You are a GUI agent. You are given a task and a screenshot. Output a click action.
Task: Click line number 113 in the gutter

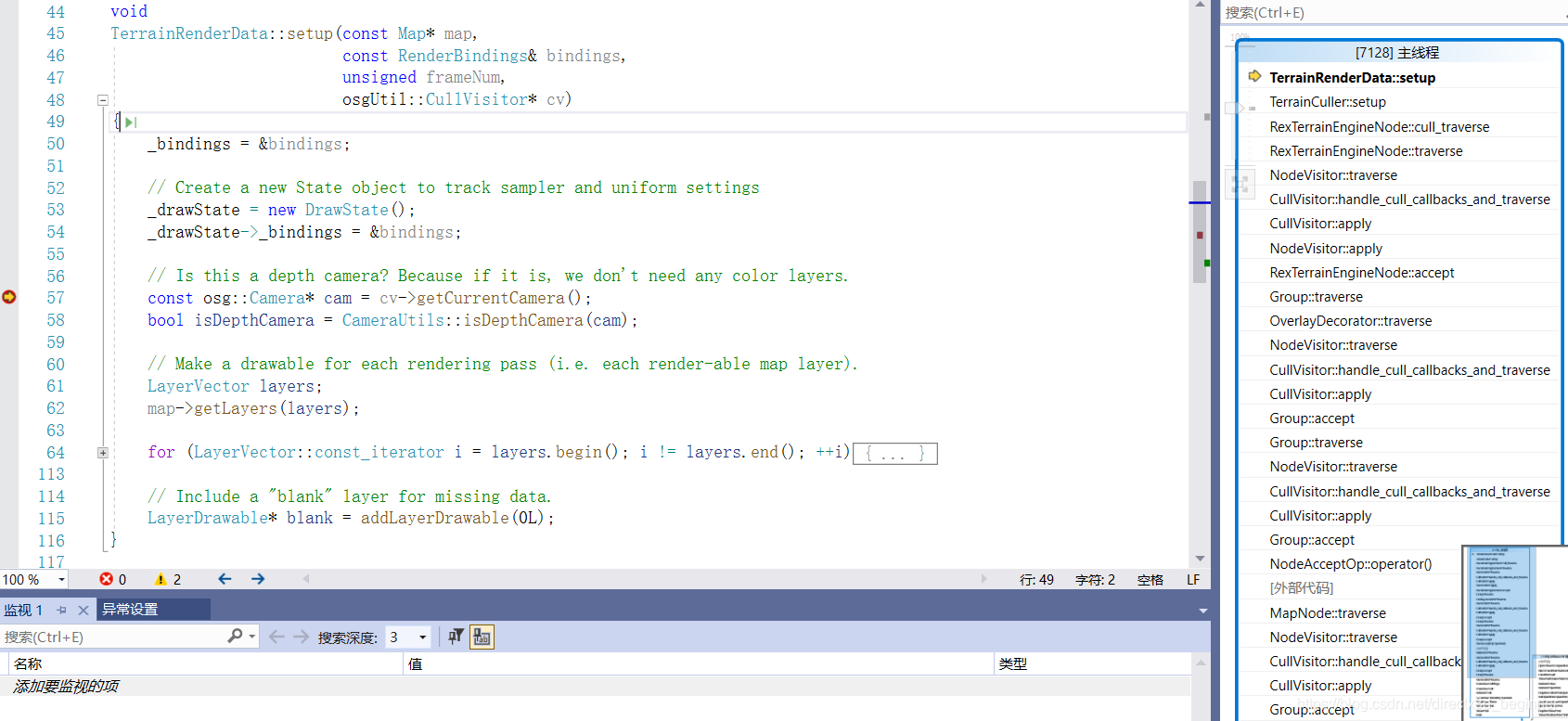(51, 474)
